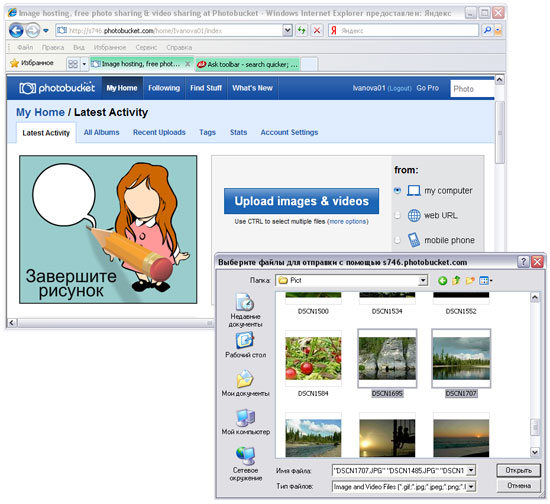Click the Завершите рисунок cartoon banner

tap(108, 229)
